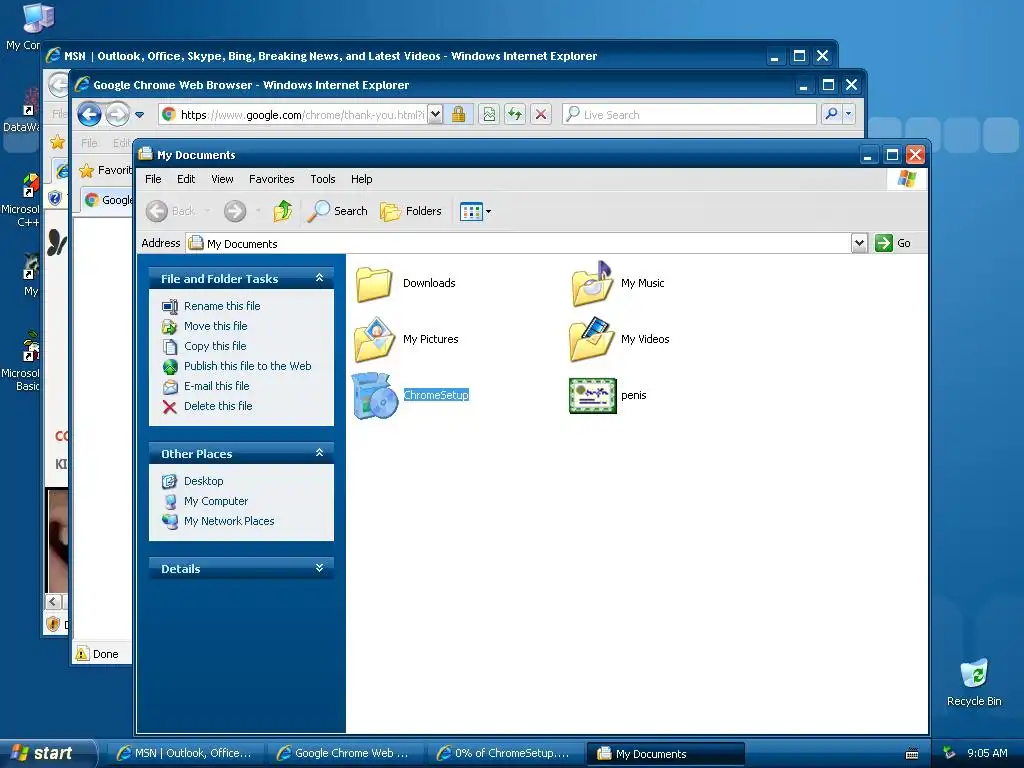
Task: Click the My Documents title bar folder icon
Action: point(145,154)
